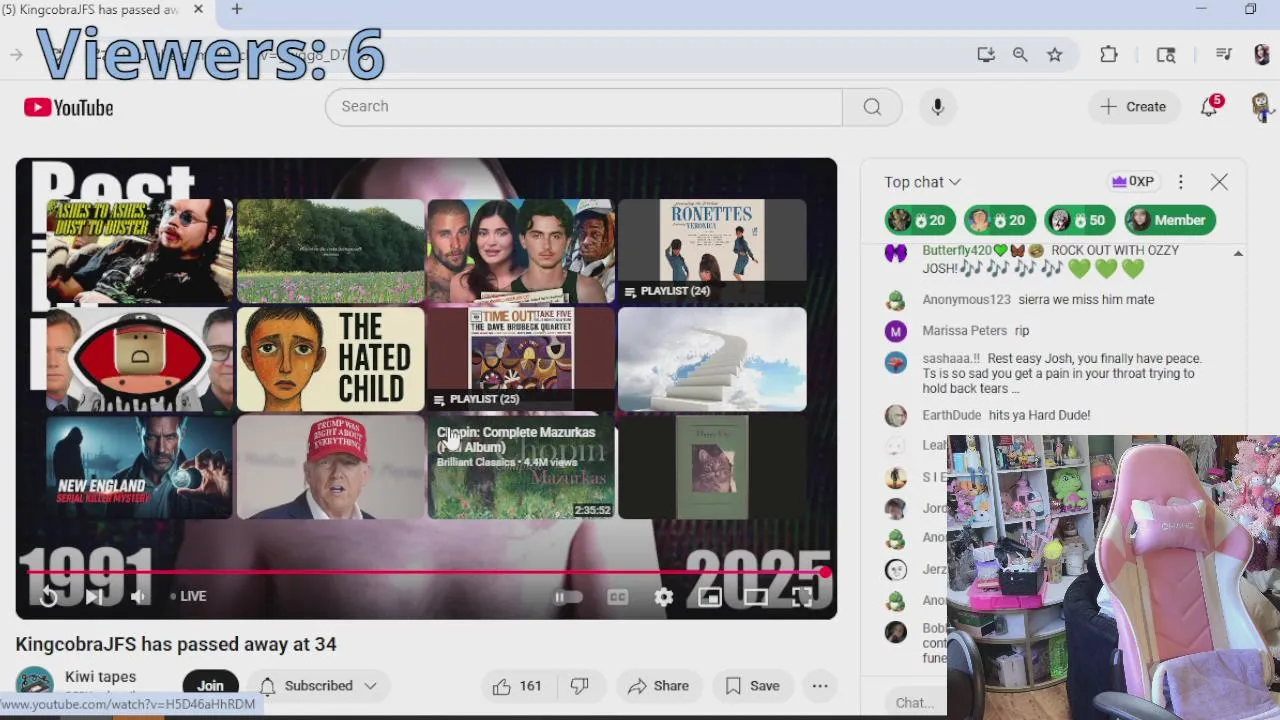This screenshot has width=1280, height=720.
Task: Click the YouTube search input field
Action: [x=585, y=107]
